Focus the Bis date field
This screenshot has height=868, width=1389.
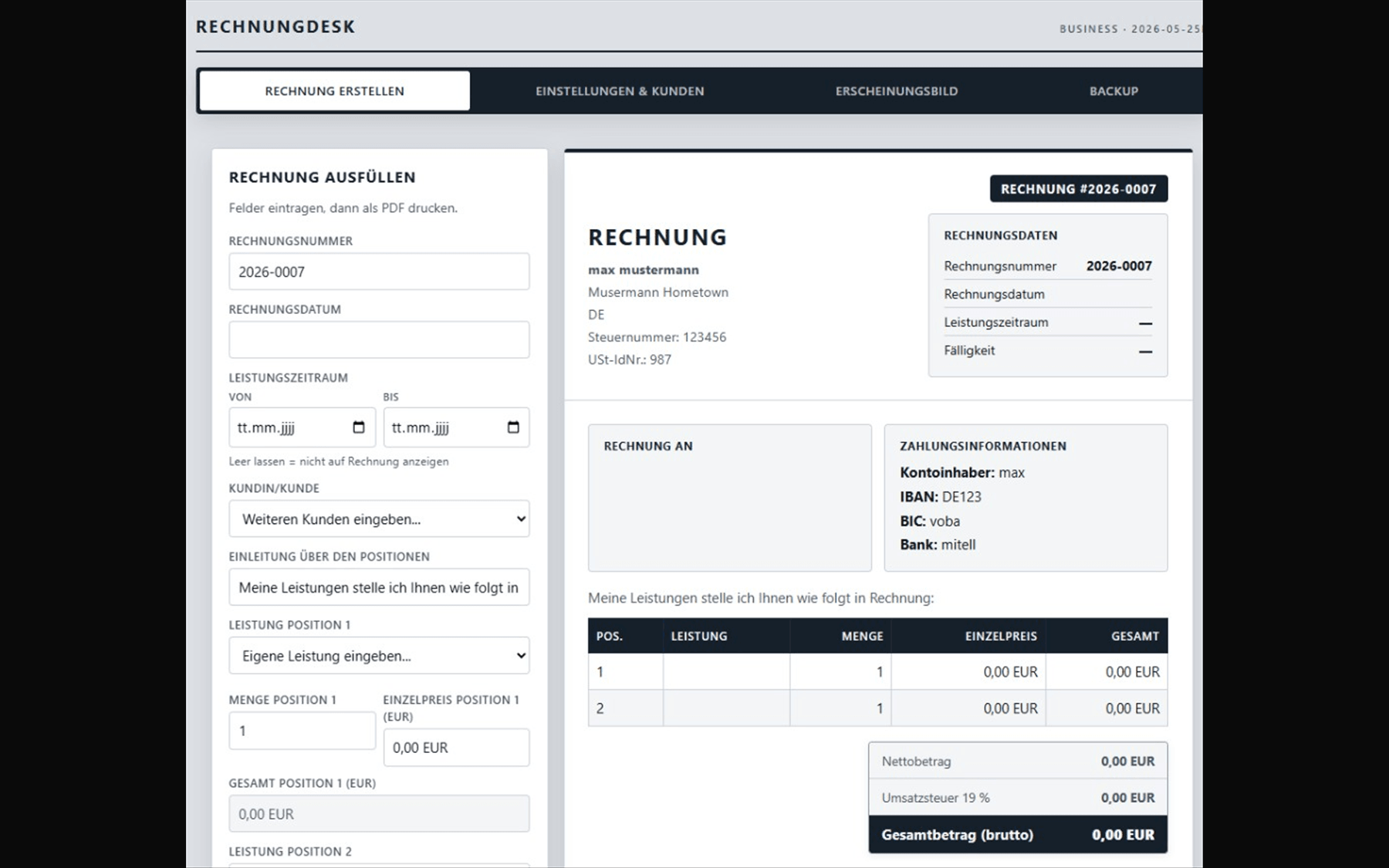pyautogui.click(x=456, y=427)
